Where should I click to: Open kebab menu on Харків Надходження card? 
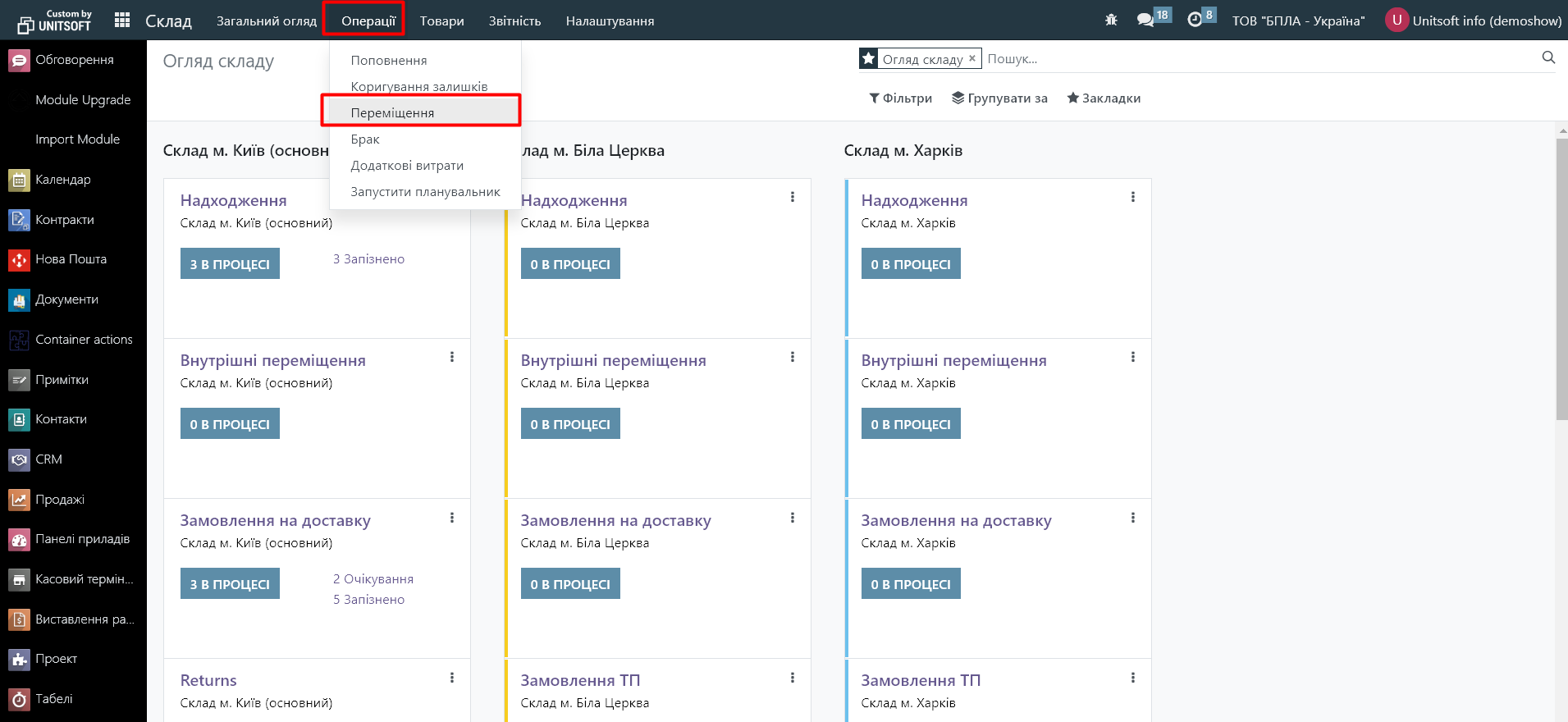tap(1132, 197)
